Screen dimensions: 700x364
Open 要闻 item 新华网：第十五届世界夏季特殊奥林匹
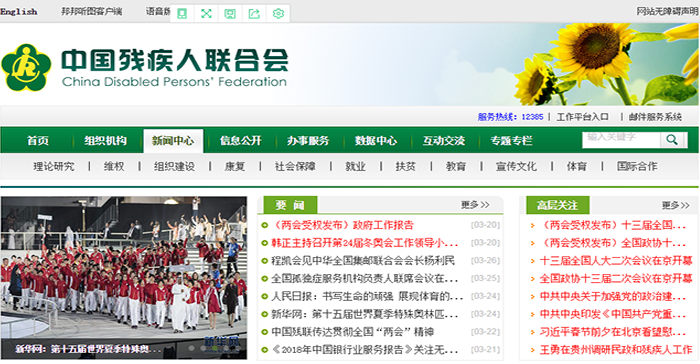[365, 314]
